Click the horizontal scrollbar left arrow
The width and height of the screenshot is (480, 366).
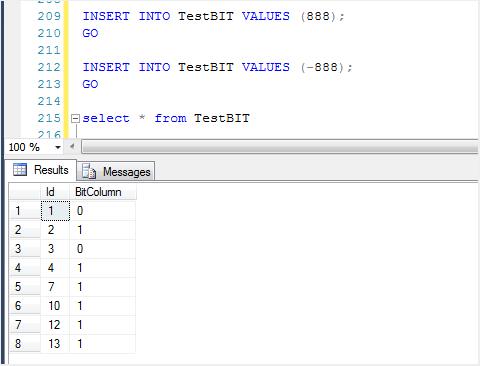click(72, 146)
